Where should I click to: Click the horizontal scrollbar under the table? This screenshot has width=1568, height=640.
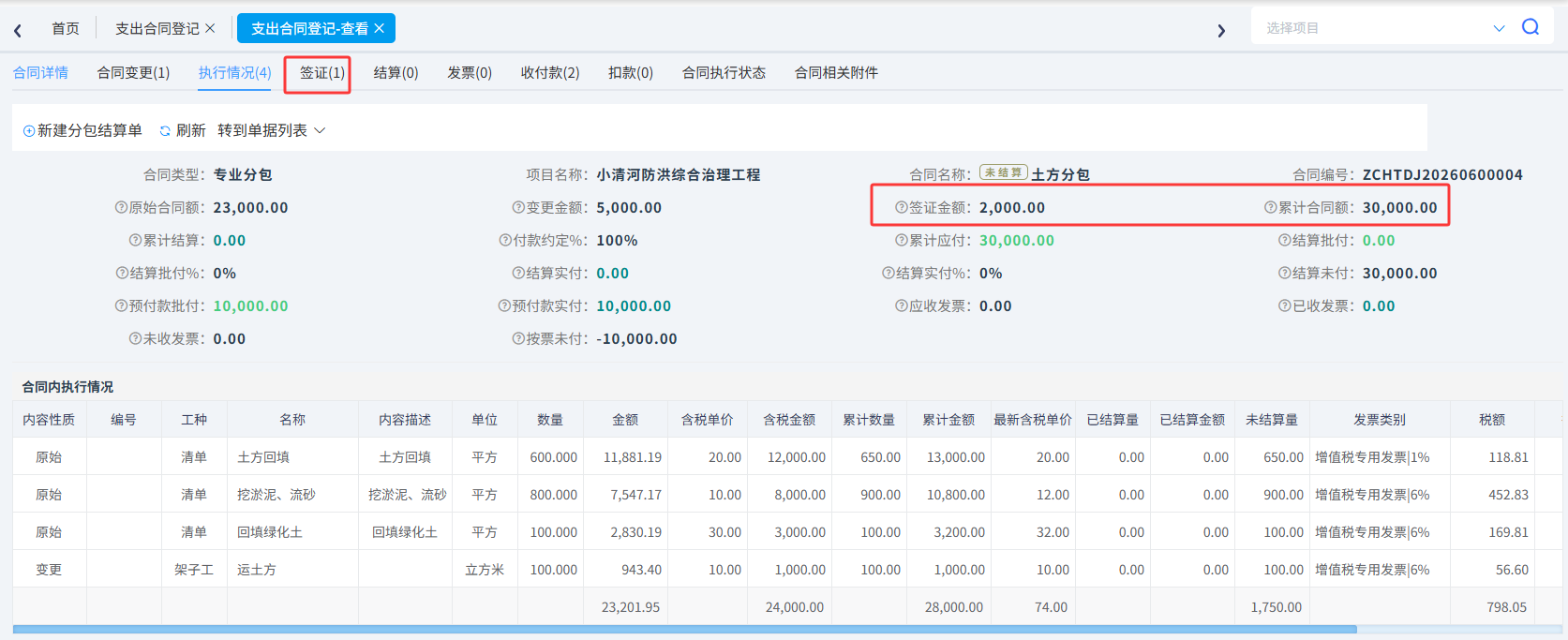click(684, 629)
